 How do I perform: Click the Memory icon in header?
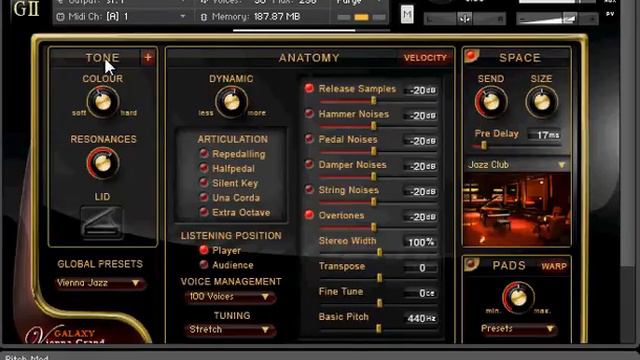coord(204,17)
